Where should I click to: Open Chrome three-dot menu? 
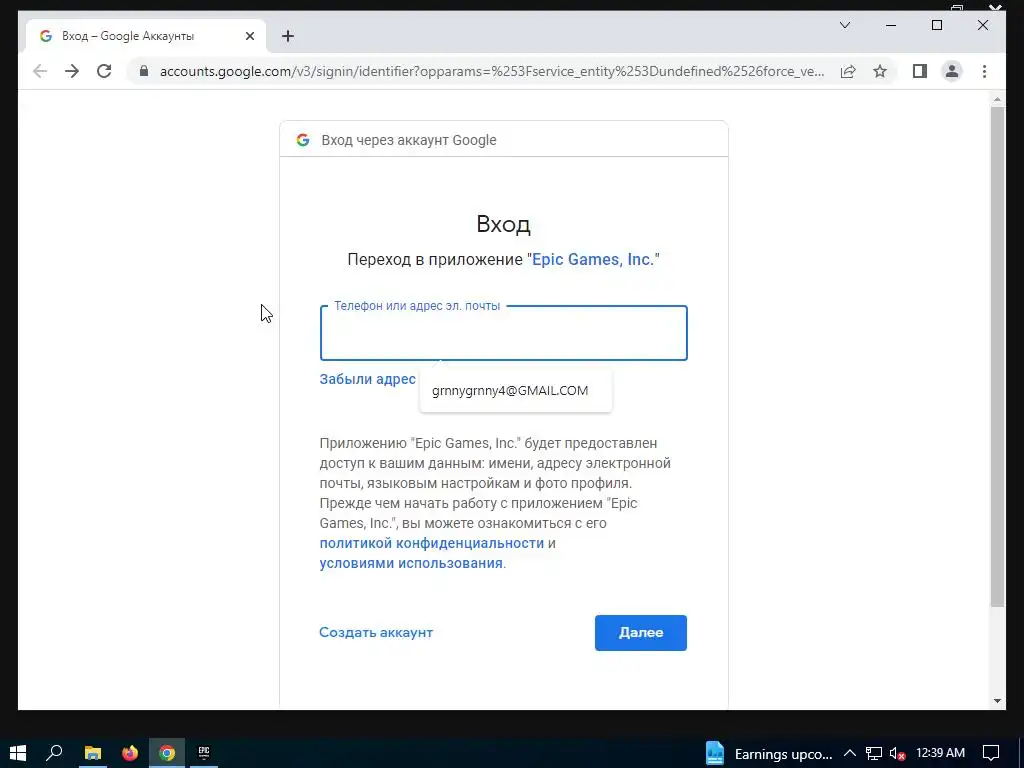pyautogui.click(x=984, y=71)
